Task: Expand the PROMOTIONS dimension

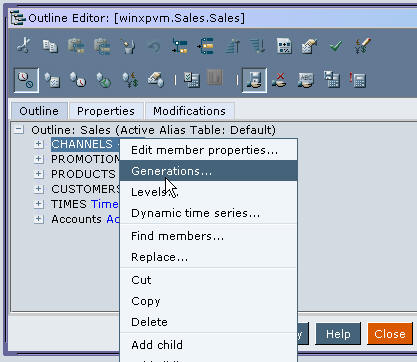Action: click(39, 159)
